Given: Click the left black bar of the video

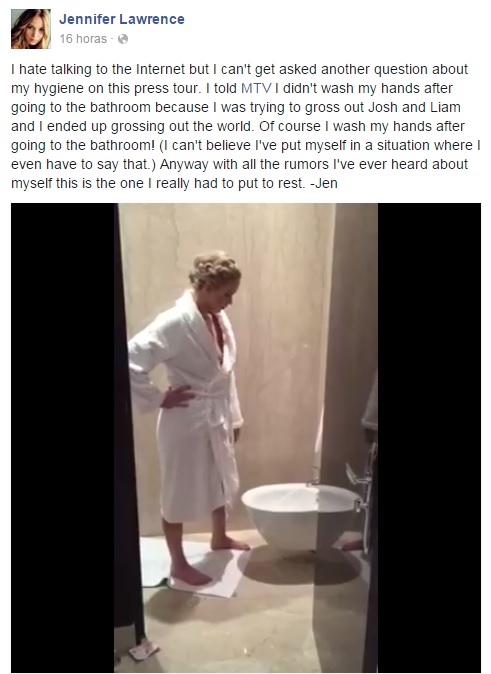Looking at the screenshot, I should (63, 438).
